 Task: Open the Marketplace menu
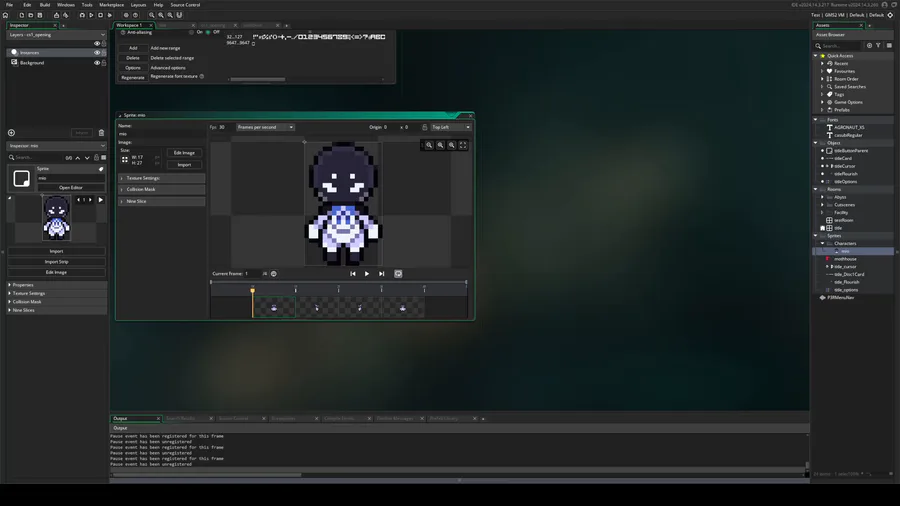pyautogui.click(x=111, y=5)
